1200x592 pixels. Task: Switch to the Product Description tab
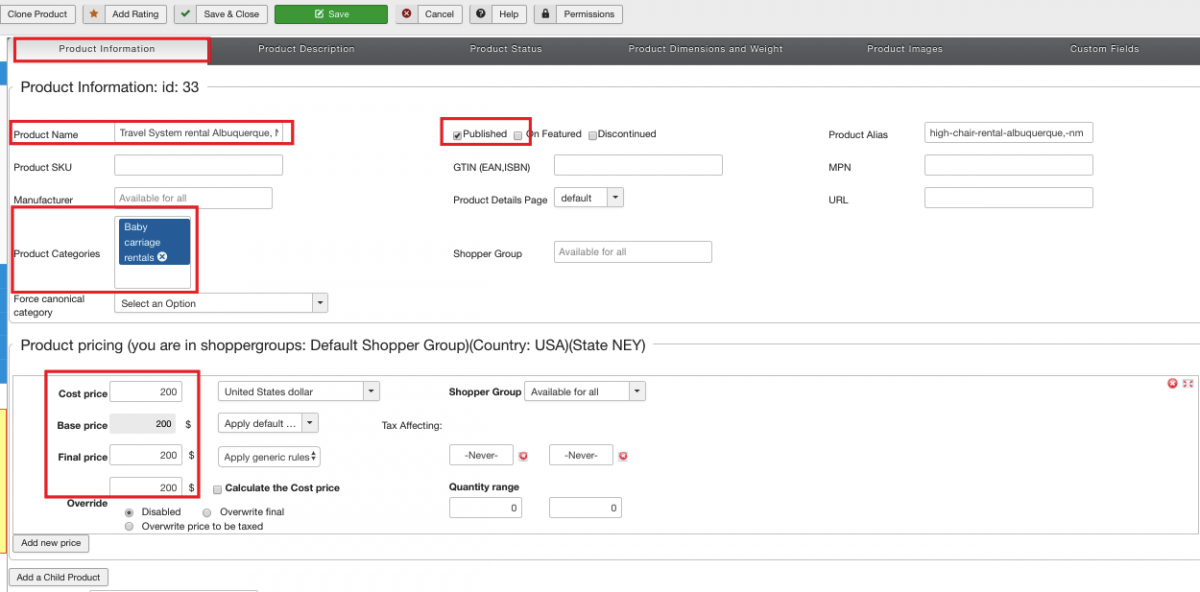306,49
